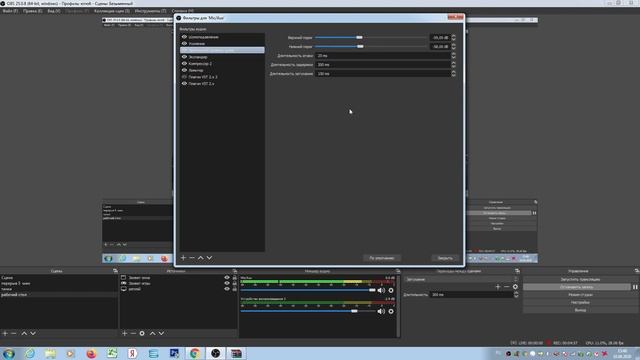
Task: Open the Правка menu
Action: pos(33,11)
